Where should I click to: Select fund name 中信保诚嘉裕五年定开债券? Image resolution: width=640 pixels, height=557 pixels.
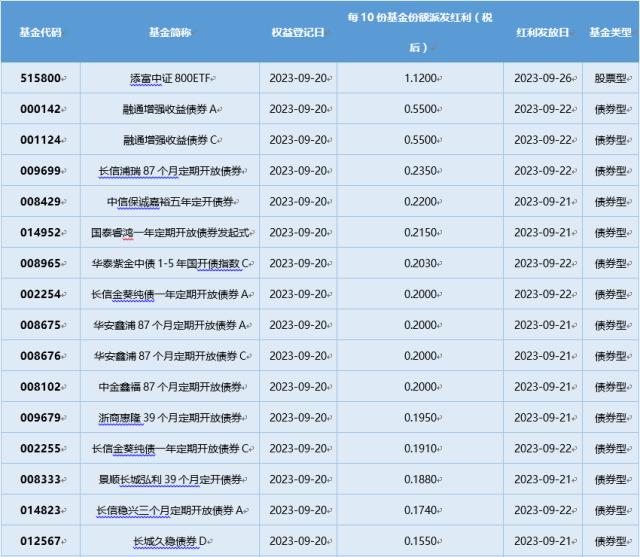170,202
